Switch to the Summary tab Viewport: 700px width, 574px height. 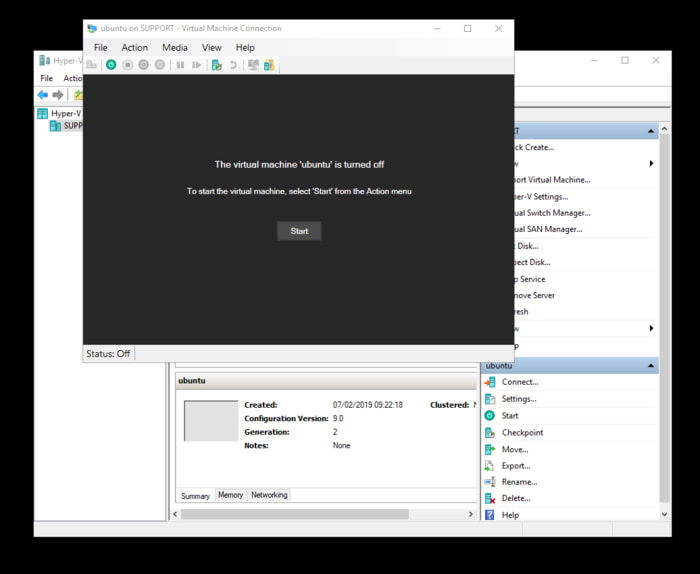coord(195,496)
